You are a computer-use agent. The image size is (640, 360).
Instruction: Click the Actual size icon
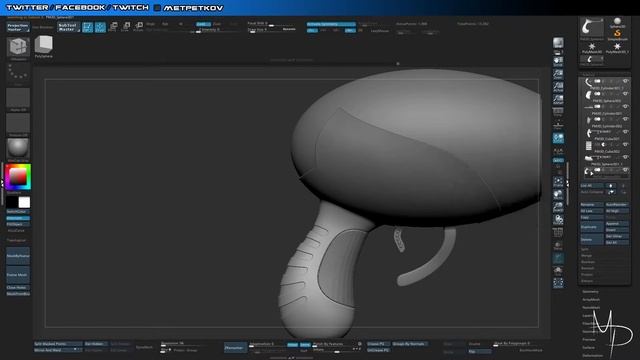tap(558, 87)
